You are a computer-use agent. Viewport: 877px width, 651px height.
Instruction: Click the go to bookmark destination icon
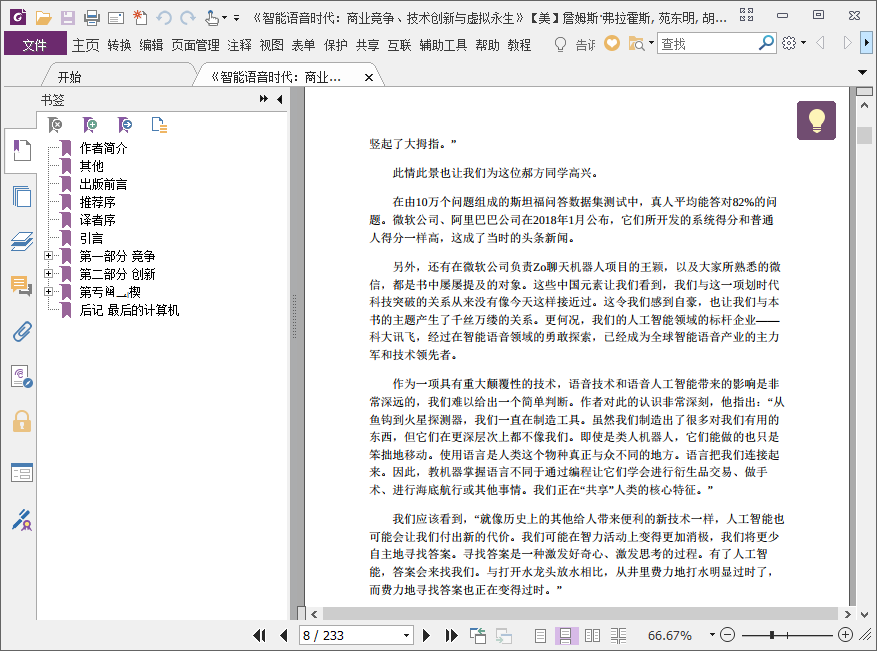point(125,125)
